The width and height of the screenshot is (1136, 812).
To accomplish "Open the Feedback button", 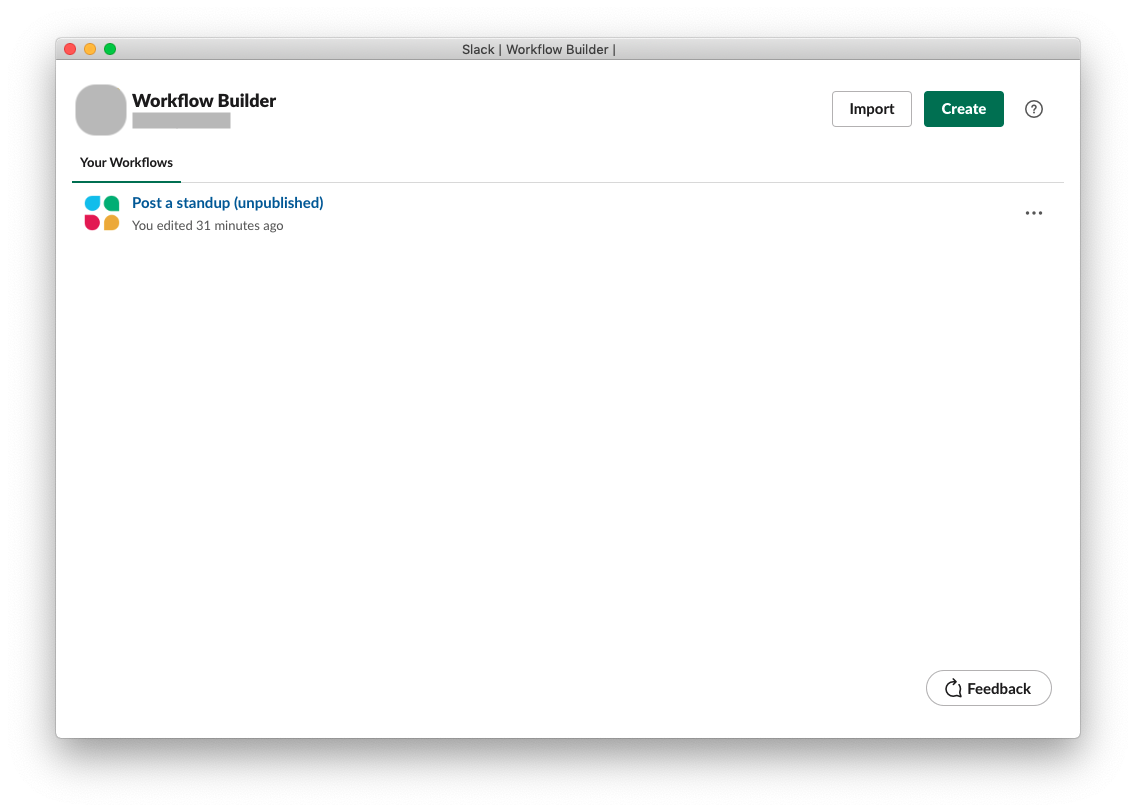I will 988,688.
